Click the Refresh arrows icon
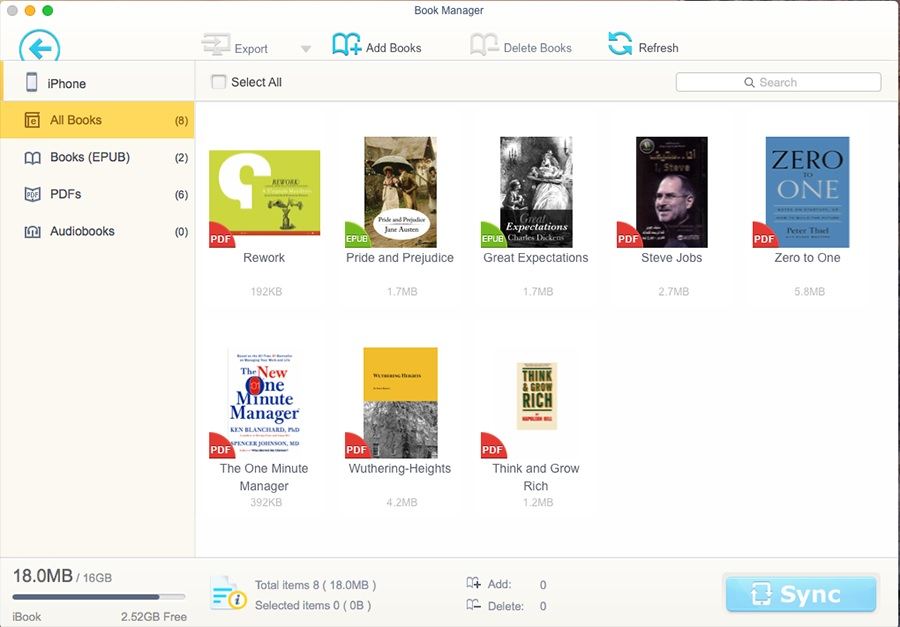This screenshot has width=900, height=627. pos(620,44)
